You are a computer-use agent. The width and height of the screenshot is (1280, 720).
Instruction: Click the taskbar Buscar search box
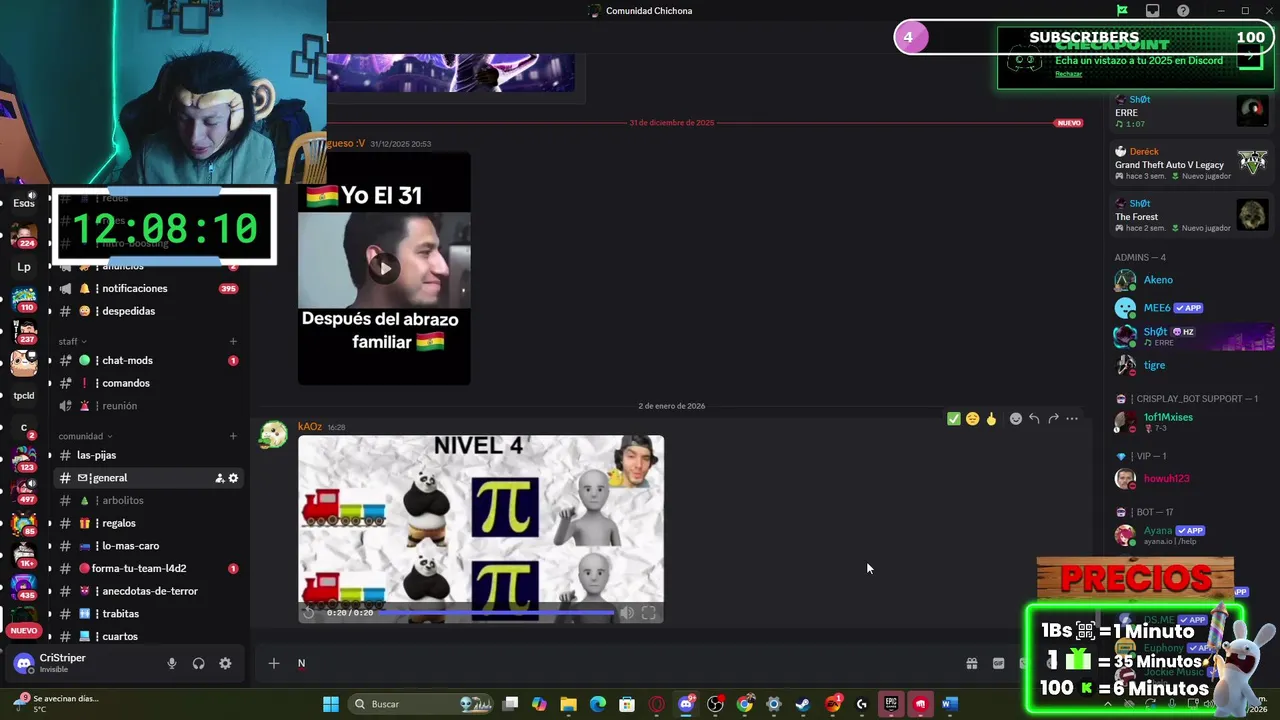tap(420, 704)
